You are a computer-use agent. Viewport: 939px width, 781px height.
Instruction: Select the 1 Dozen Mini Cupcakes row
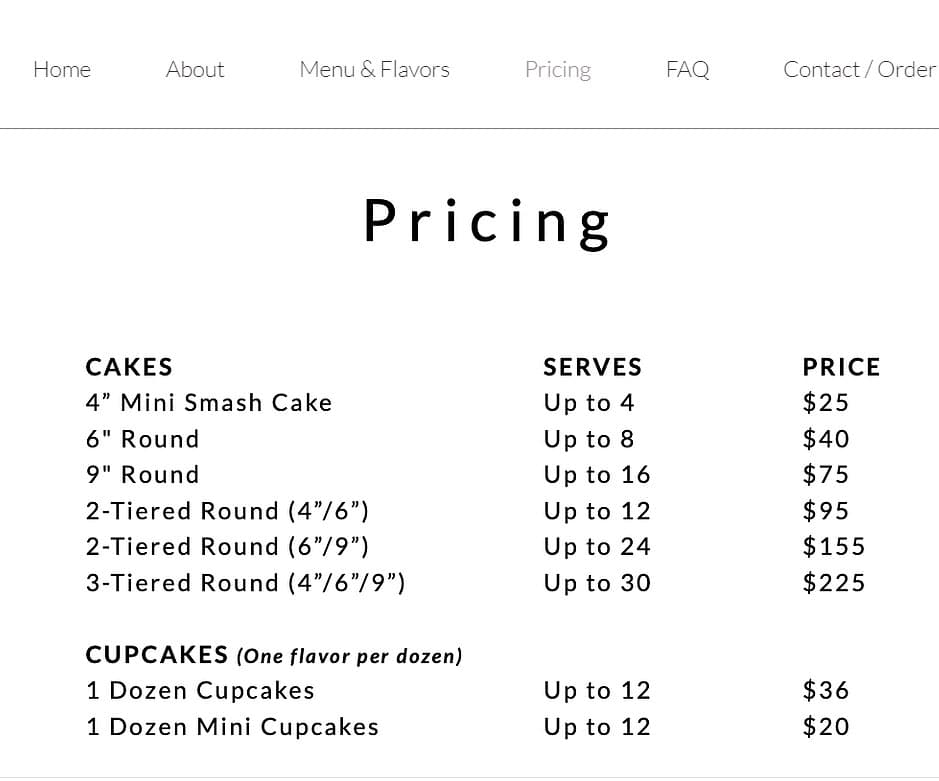(231, 726)
